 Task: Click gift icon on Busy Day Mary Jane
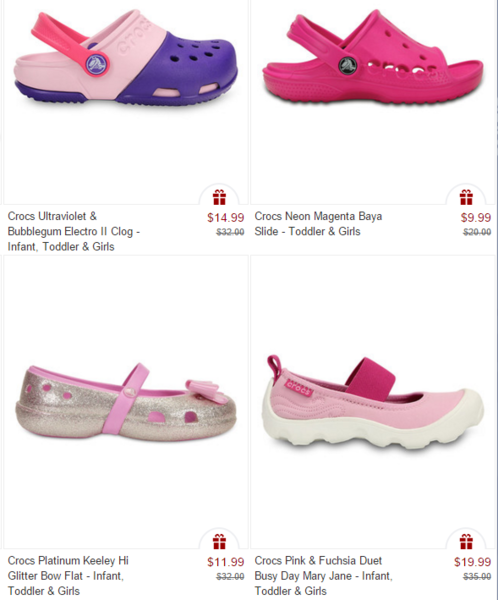coord(466,541)
